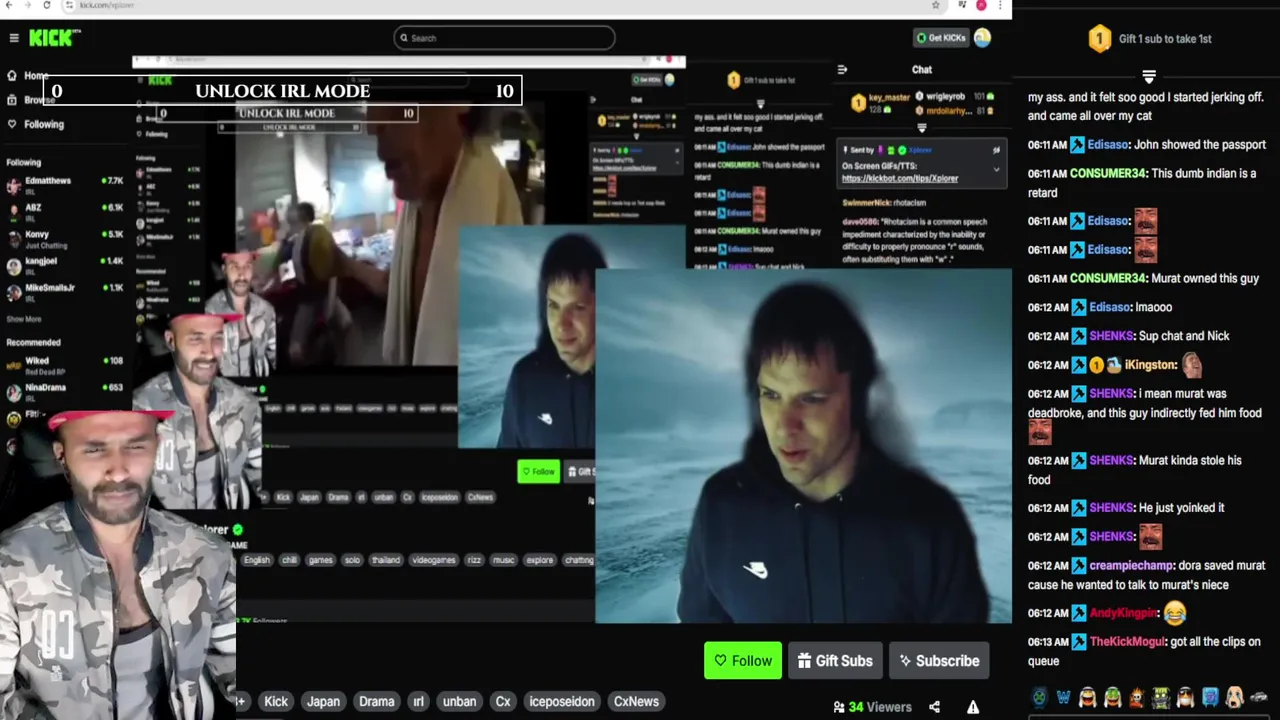Click the Search field in the top bar
1280x720 pixels.
pos(504,38)
